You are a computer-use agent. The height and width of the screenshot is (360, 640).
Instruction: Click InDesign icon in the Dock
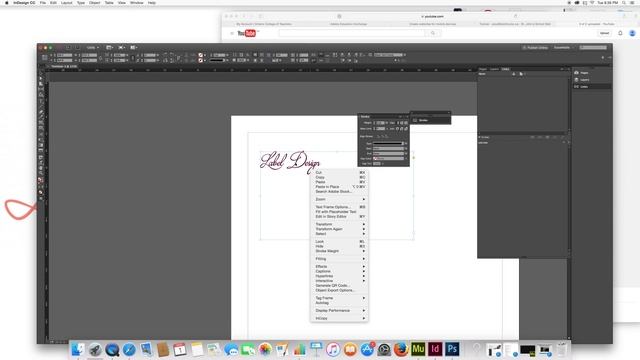[x=435, y=349]
